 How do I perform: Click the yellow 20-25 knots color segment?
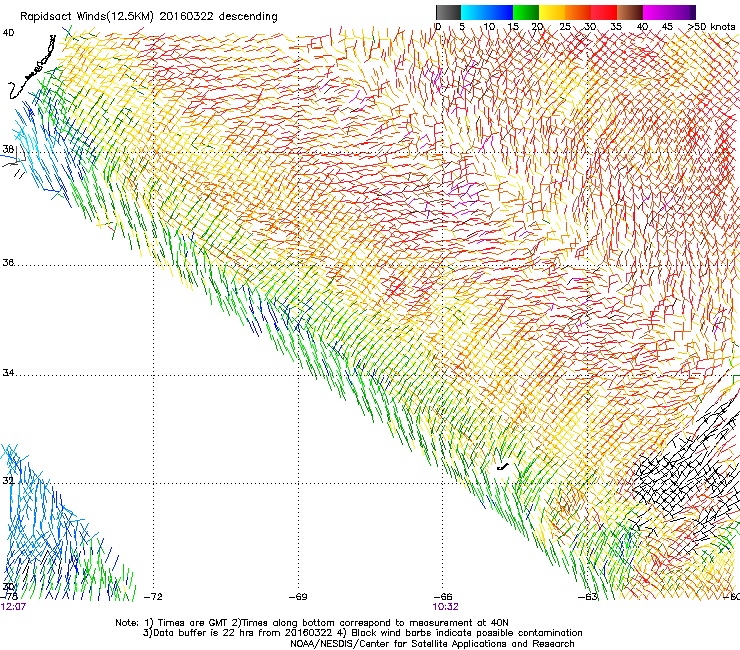pos(552,12)
